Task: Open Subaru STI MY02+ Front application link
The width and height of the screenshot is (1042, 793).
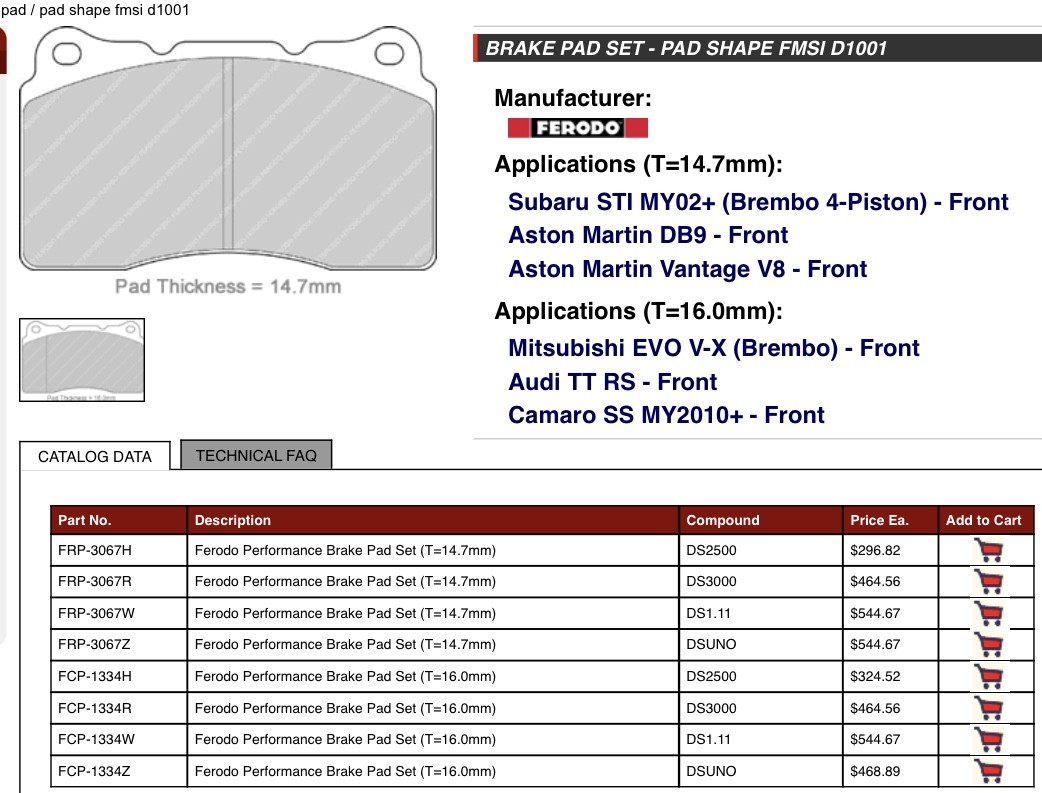Action: 758,202
